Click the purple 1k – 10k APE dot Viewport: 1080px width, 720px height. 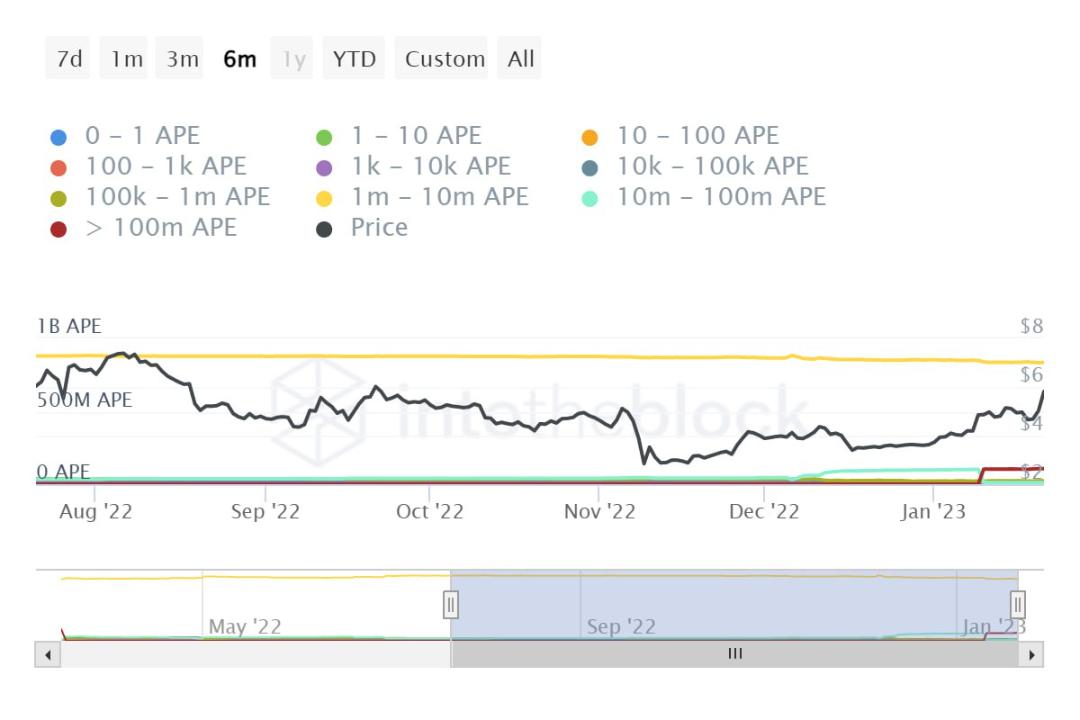324,168
